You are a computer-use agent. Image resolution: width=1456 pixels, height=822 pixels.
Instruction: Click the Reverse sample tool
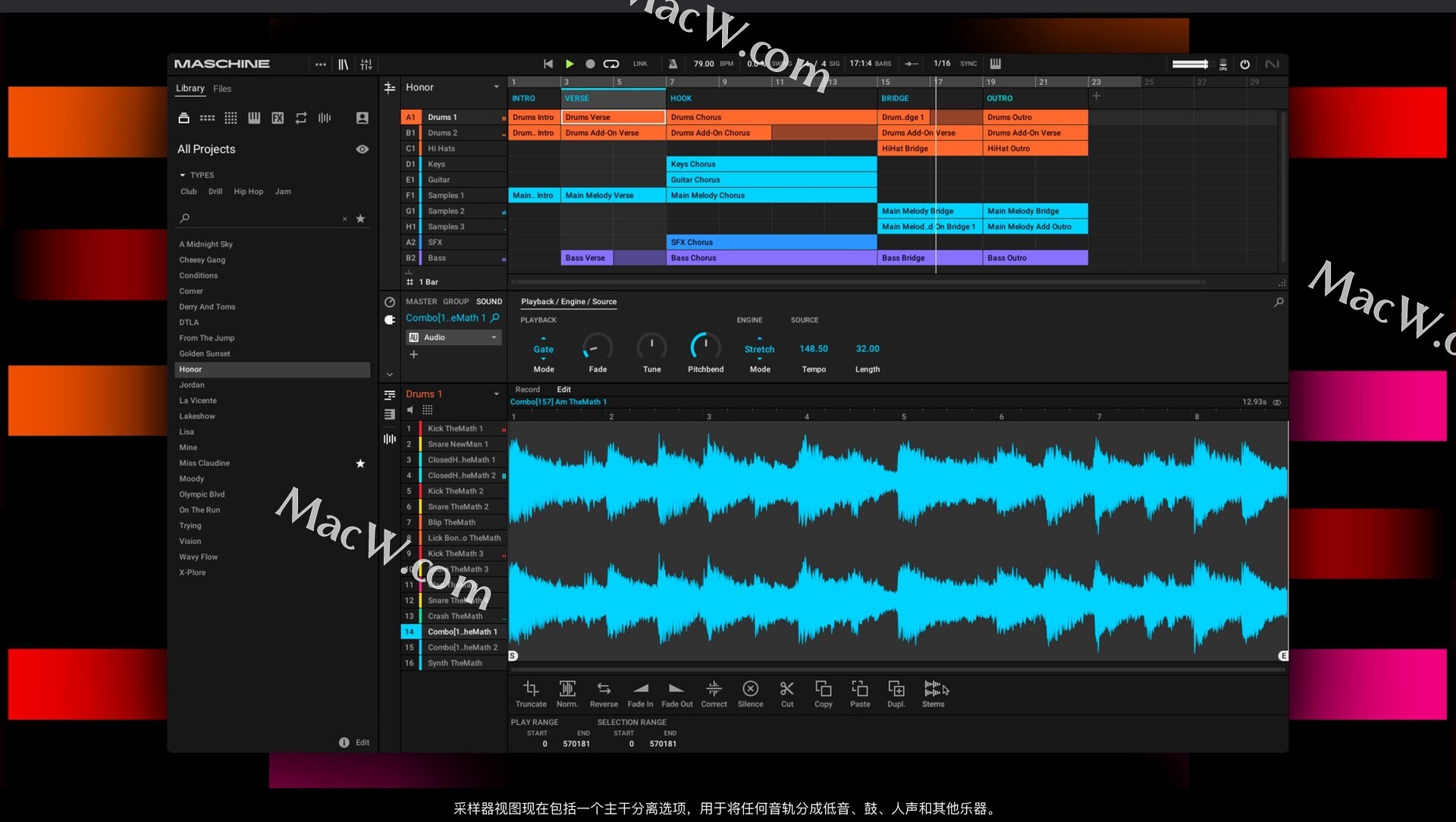pos(604,693)
